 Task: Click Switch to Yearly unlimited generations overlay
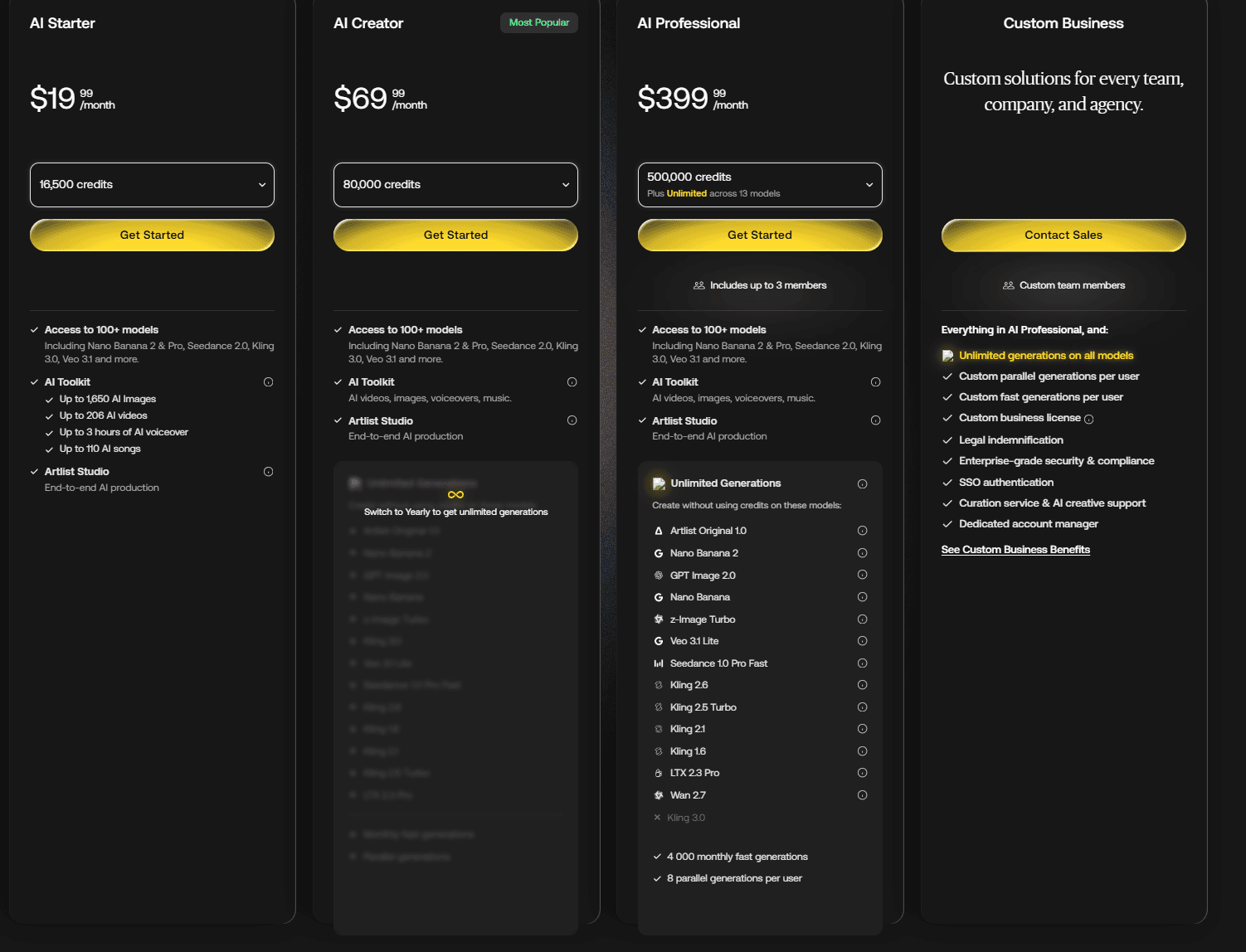point(455,504)
